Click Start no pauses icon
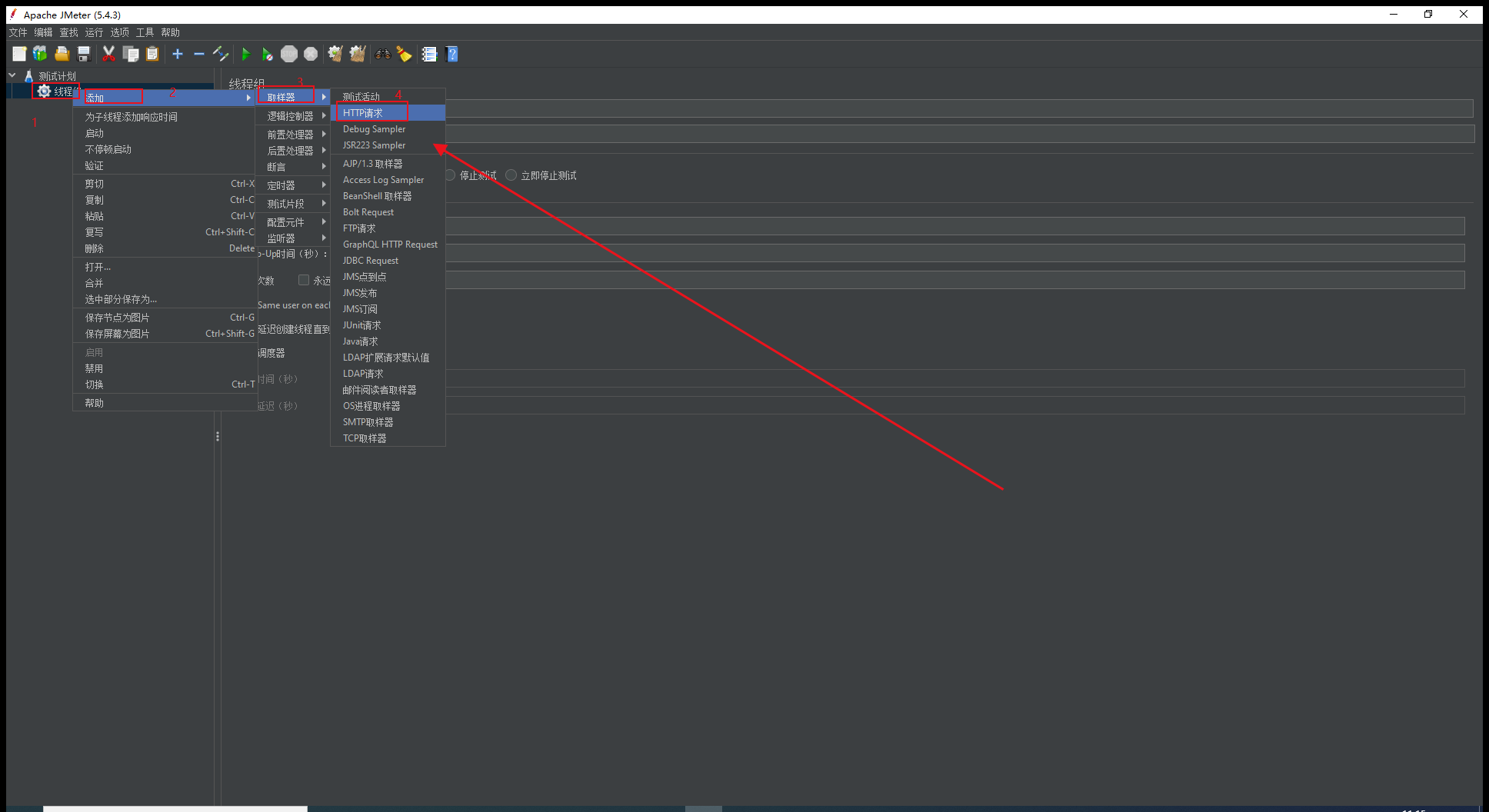The image size is (1489, 812). pyautogui.click(x=267, y=54)
